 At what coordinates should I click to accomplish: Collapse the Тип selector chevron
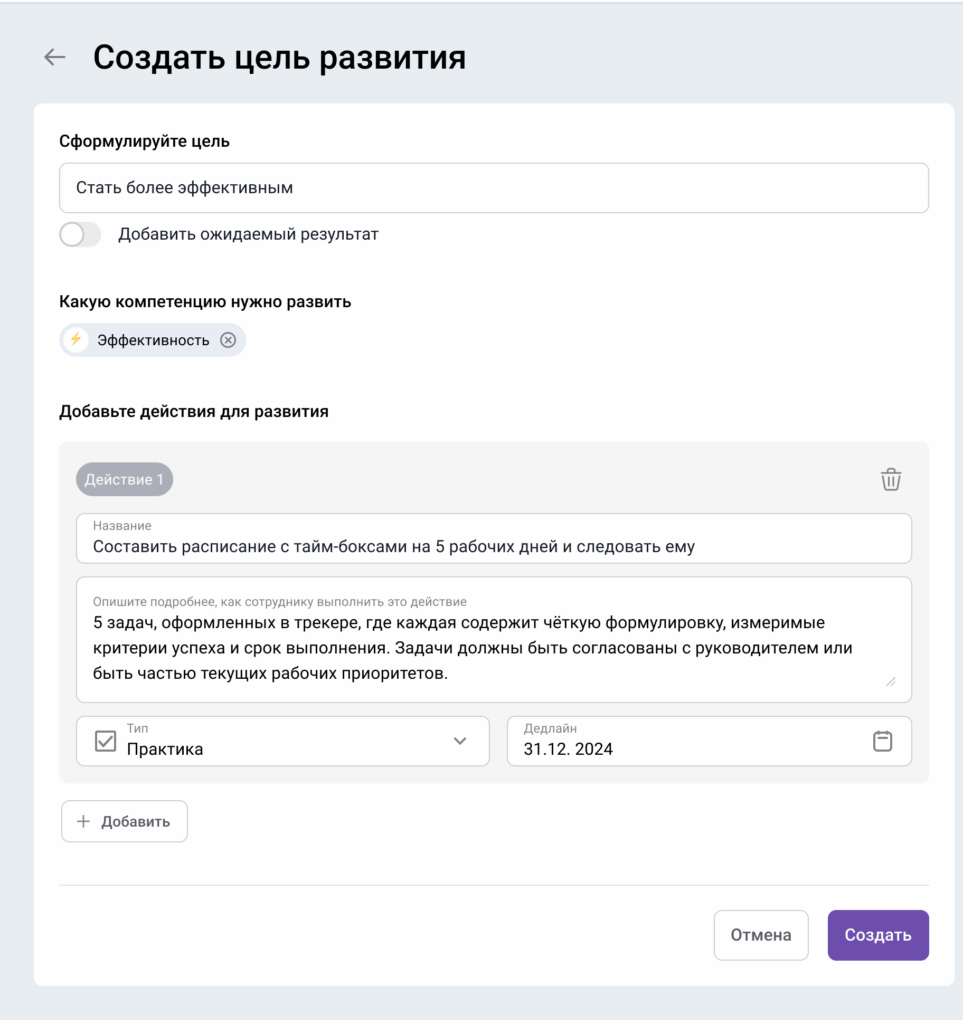(461, 741)
